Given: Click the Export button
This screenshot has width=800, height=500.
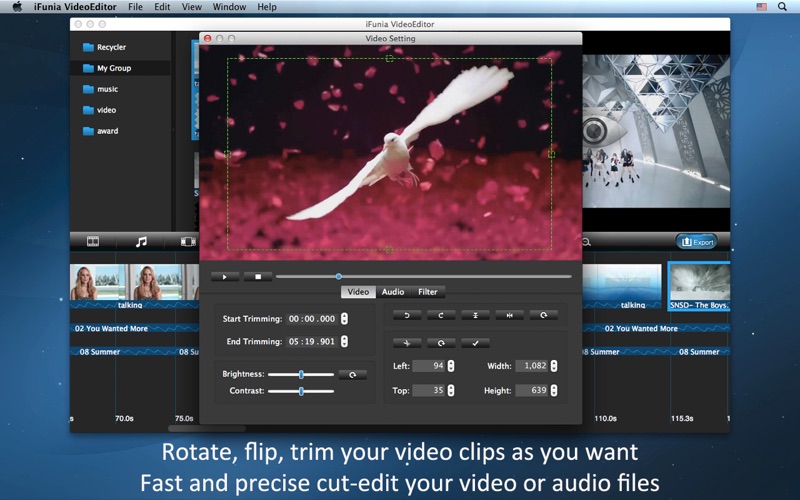Looking at the screenshot, I should tap(697, 242).
